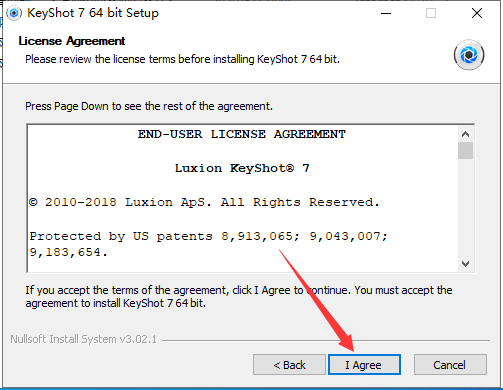Click the license text down arrow
The width and height of the screenshot is (503, 390).
click(465, 264)
